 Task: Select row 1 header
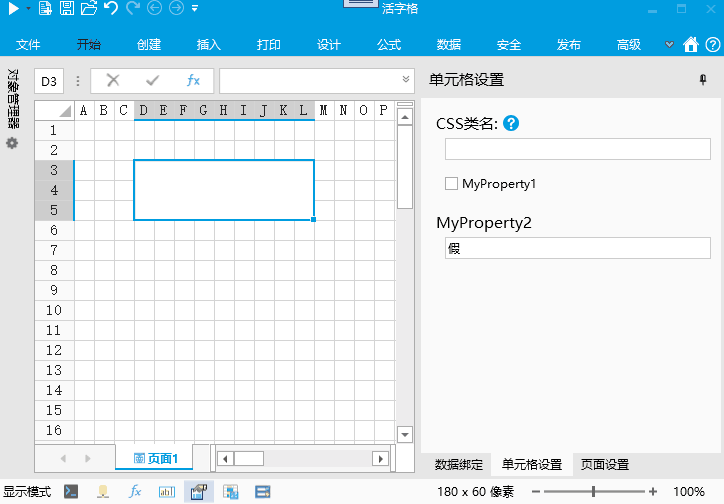coord(54,130)
